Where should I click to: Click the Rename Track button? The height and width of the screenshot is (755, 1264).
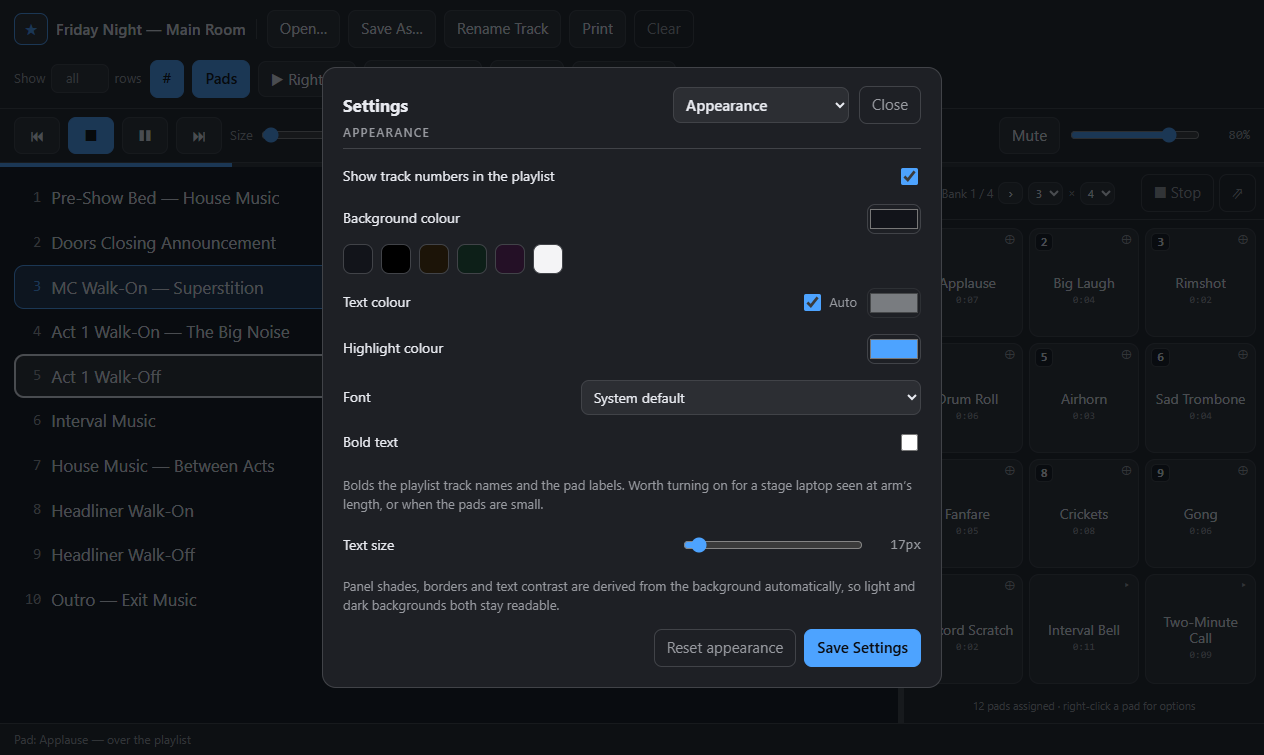click(x=503, y=29)
